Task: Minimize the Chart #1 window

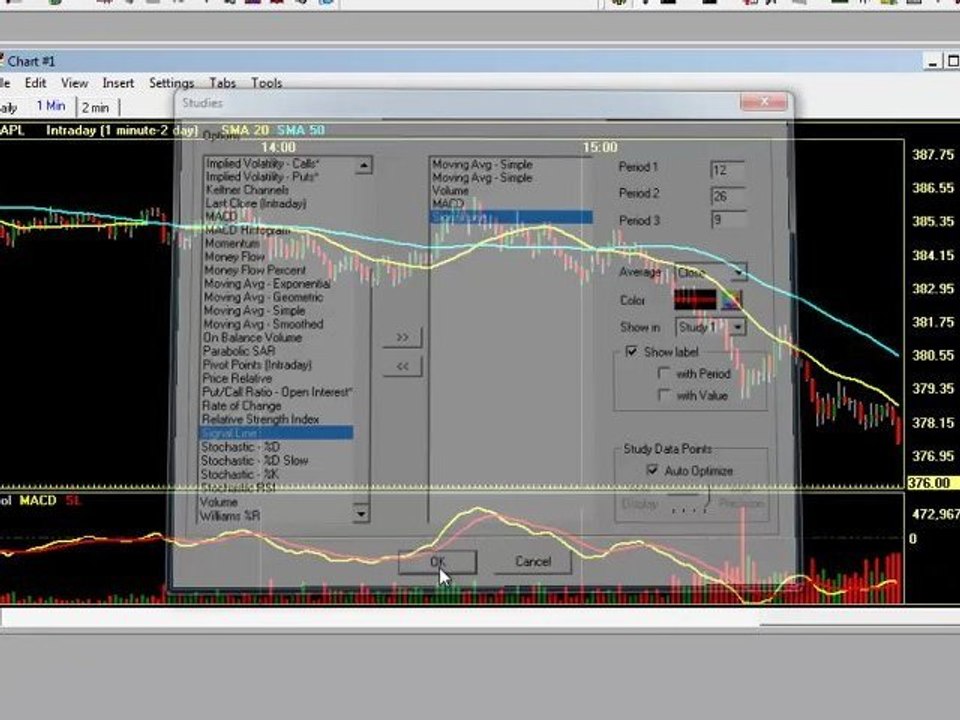Action: pyautogui.click(x=932, y=61)
